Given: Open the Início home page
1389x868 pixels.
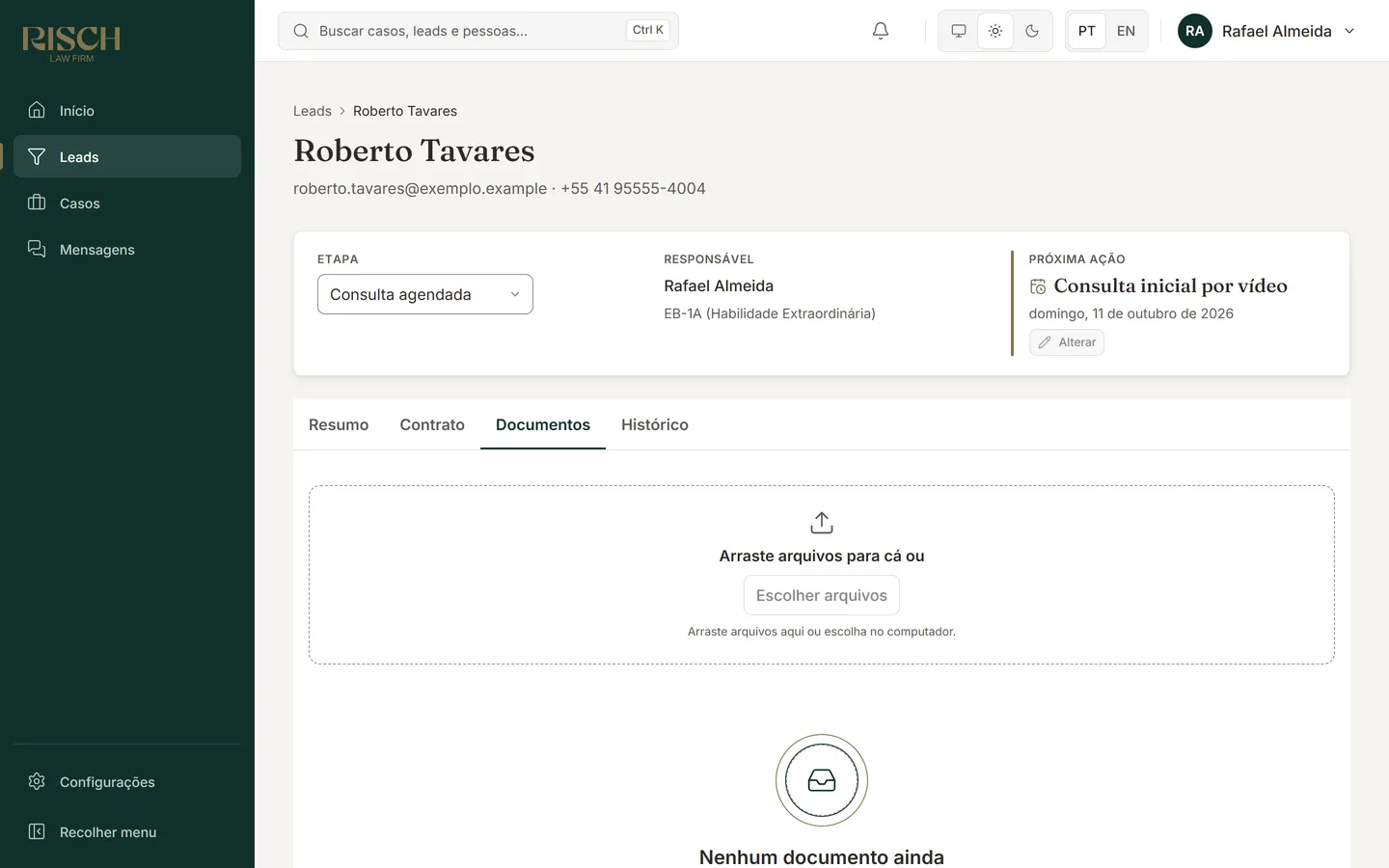Looking at the screenshot, I should pyautogui.click(x=127, y=110).
